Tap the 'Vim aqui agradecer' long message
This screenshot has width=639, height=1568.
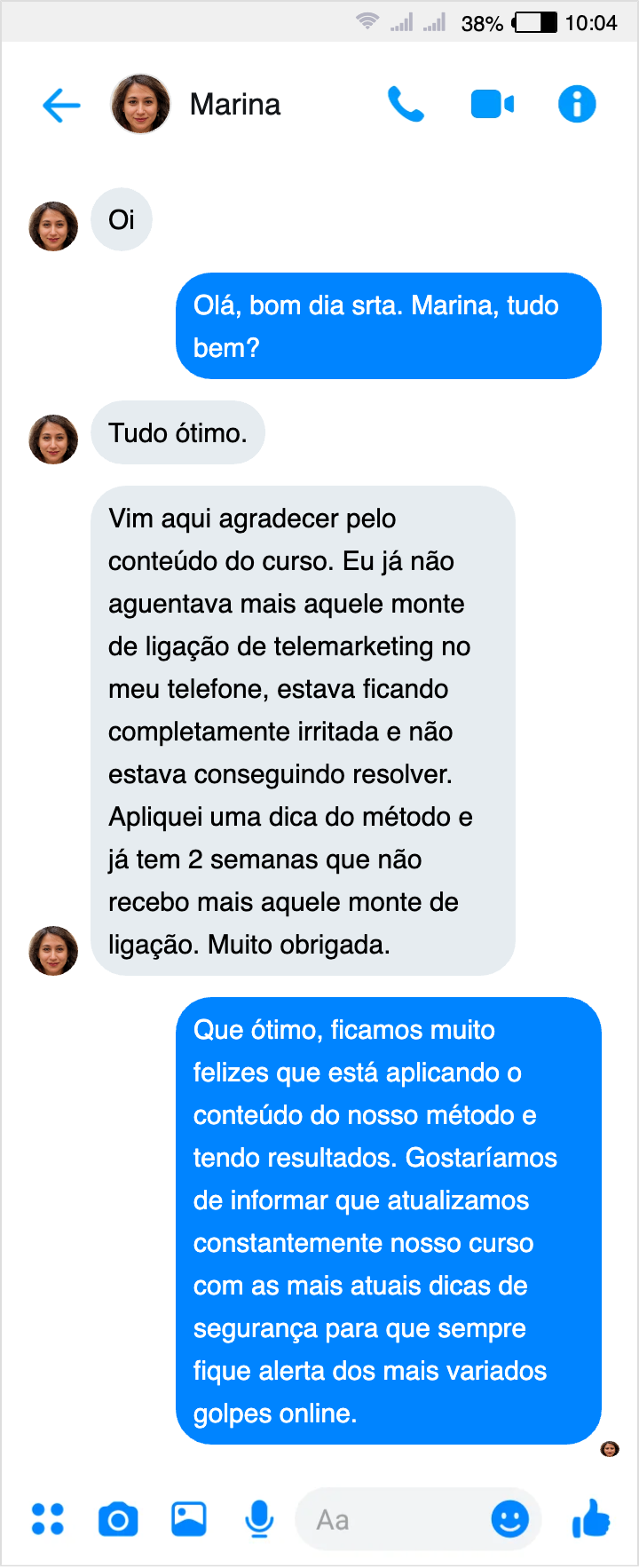pos(303,731)
